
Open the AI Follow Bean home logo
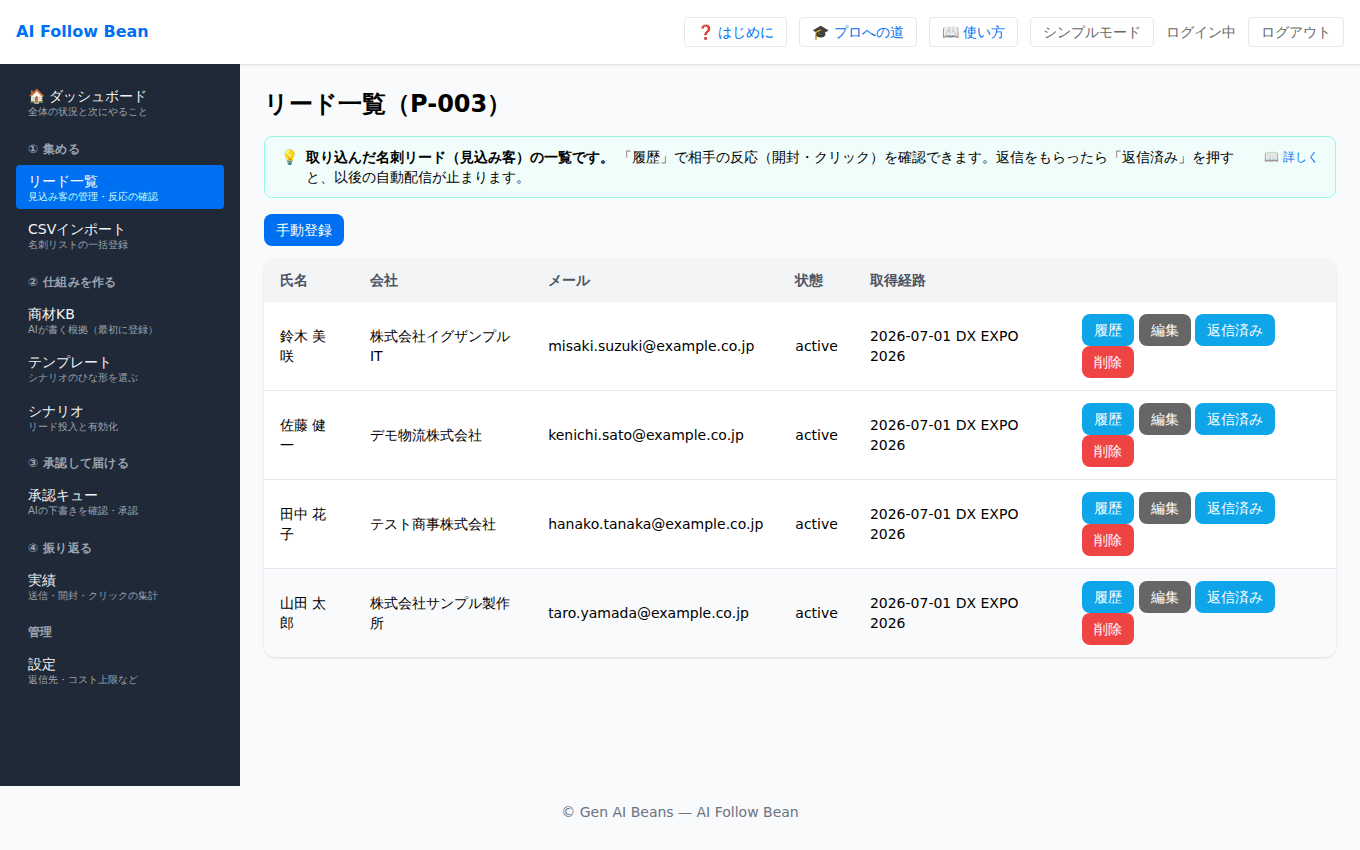click(82, 32)
